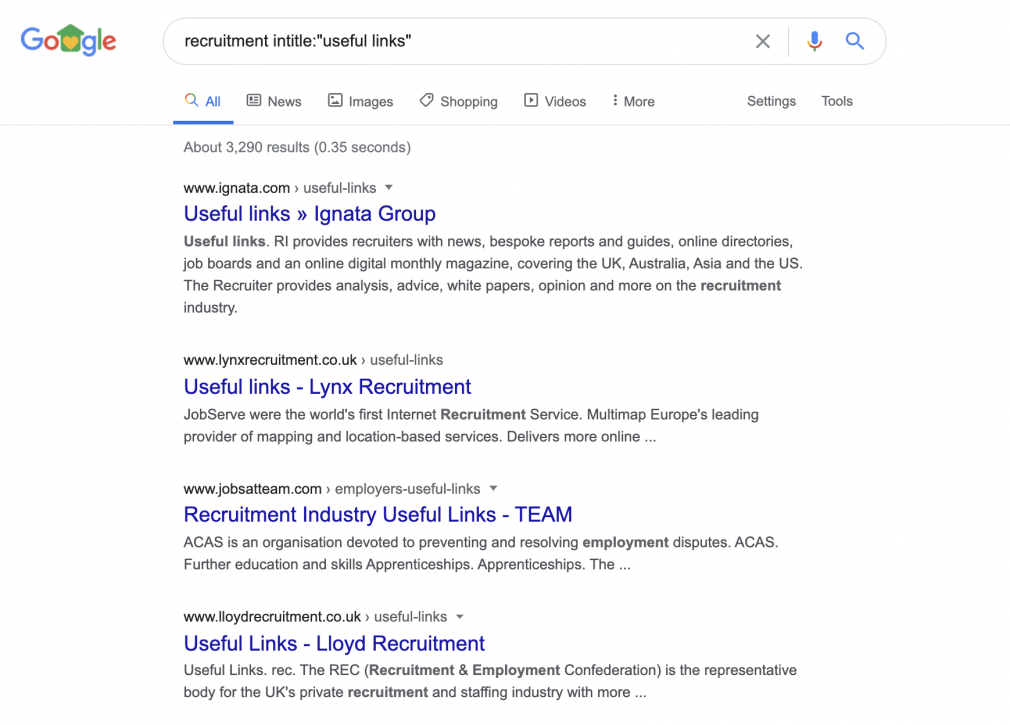Click the Google logo
Viewport: 1010px width, 725px height.
tap(68, 41)
